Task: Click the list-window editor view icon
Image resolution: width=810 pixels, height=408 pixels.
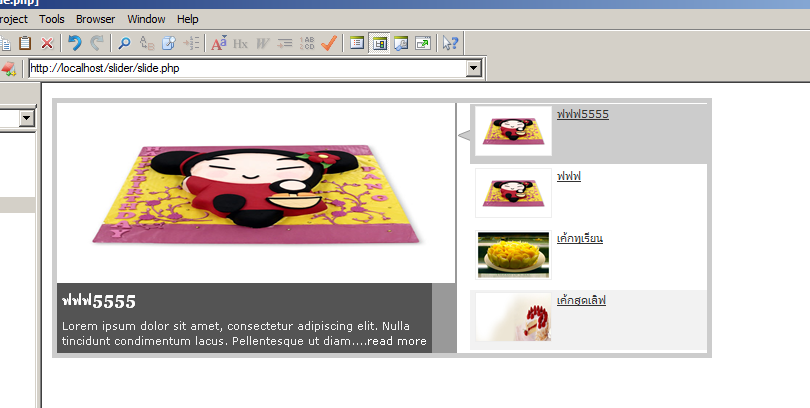Action: click(356, 43)
